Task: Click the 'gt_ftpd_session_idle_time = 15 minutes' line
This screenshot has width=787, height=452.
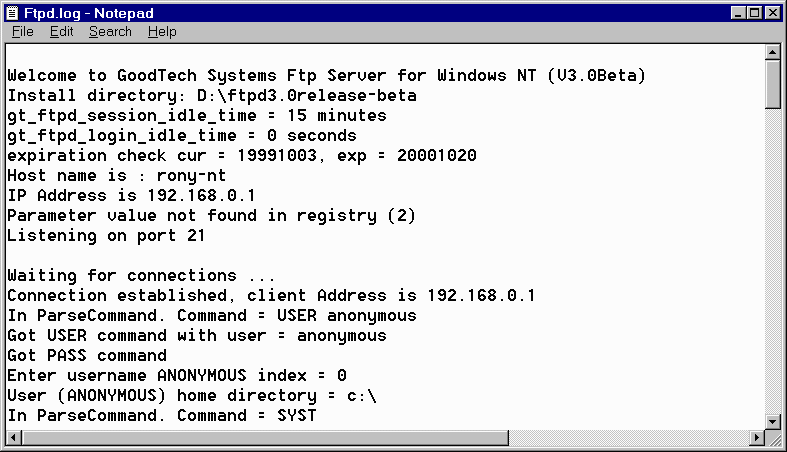Action: [x=197, y=116]
